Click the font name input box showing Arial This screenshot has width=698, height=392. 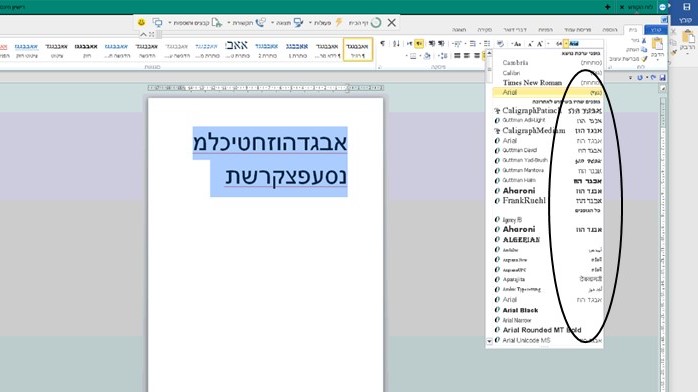tap(586, 44)
